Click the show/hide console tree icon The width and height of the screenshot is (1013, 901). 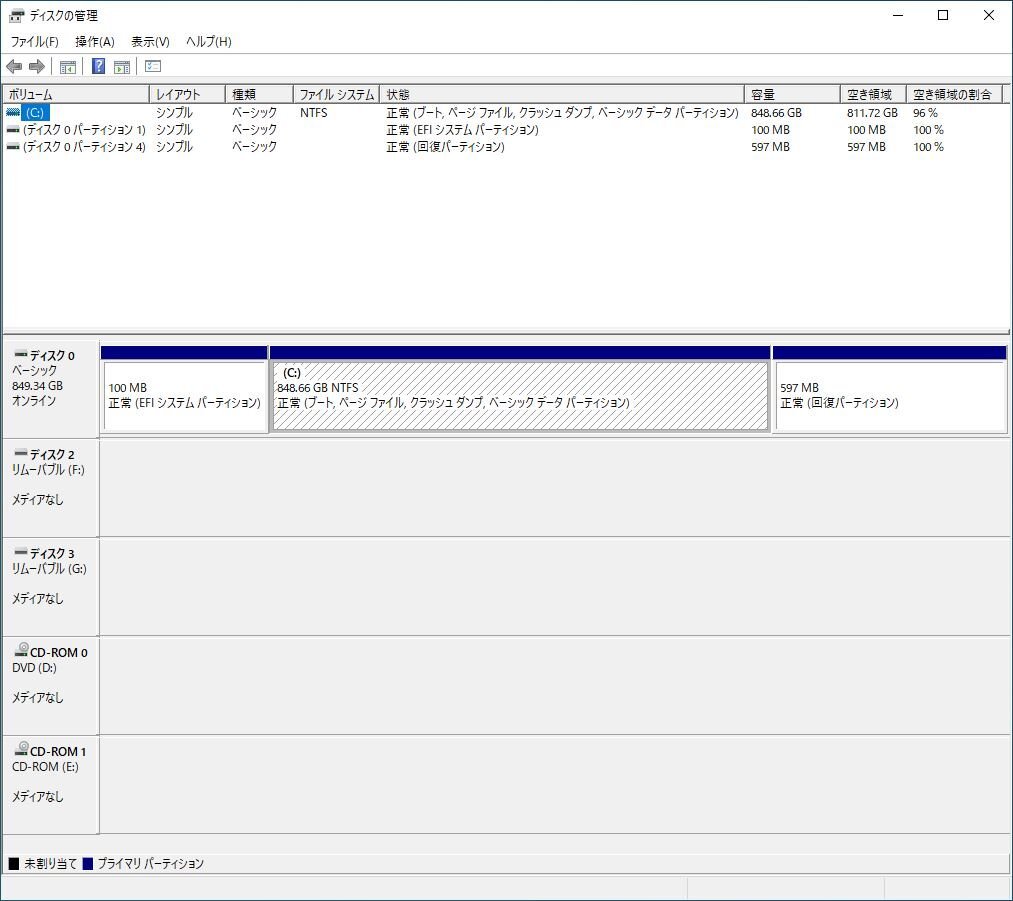[68, 67]
